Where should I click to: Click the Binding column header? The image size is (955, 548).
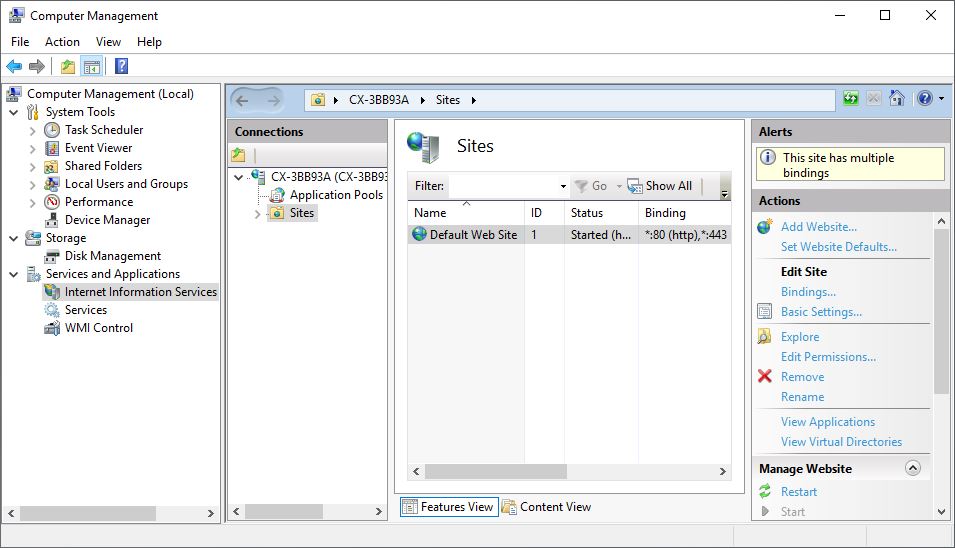click(685, 213)
